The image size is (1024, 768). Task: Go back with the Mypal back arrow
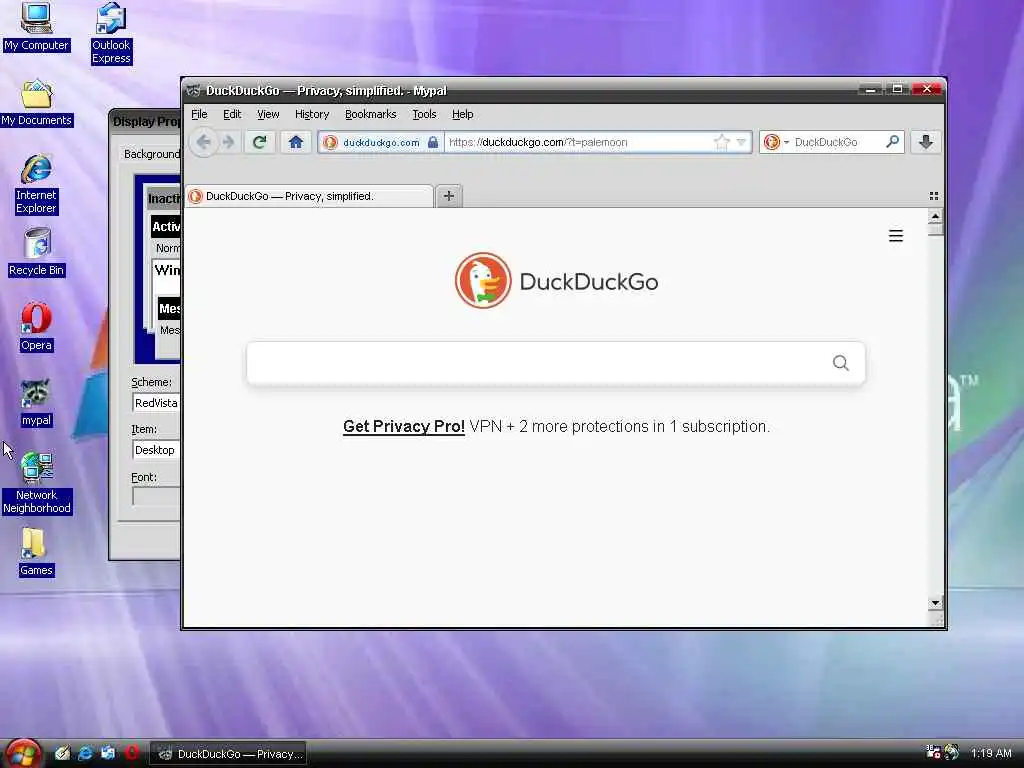[204, 142]
